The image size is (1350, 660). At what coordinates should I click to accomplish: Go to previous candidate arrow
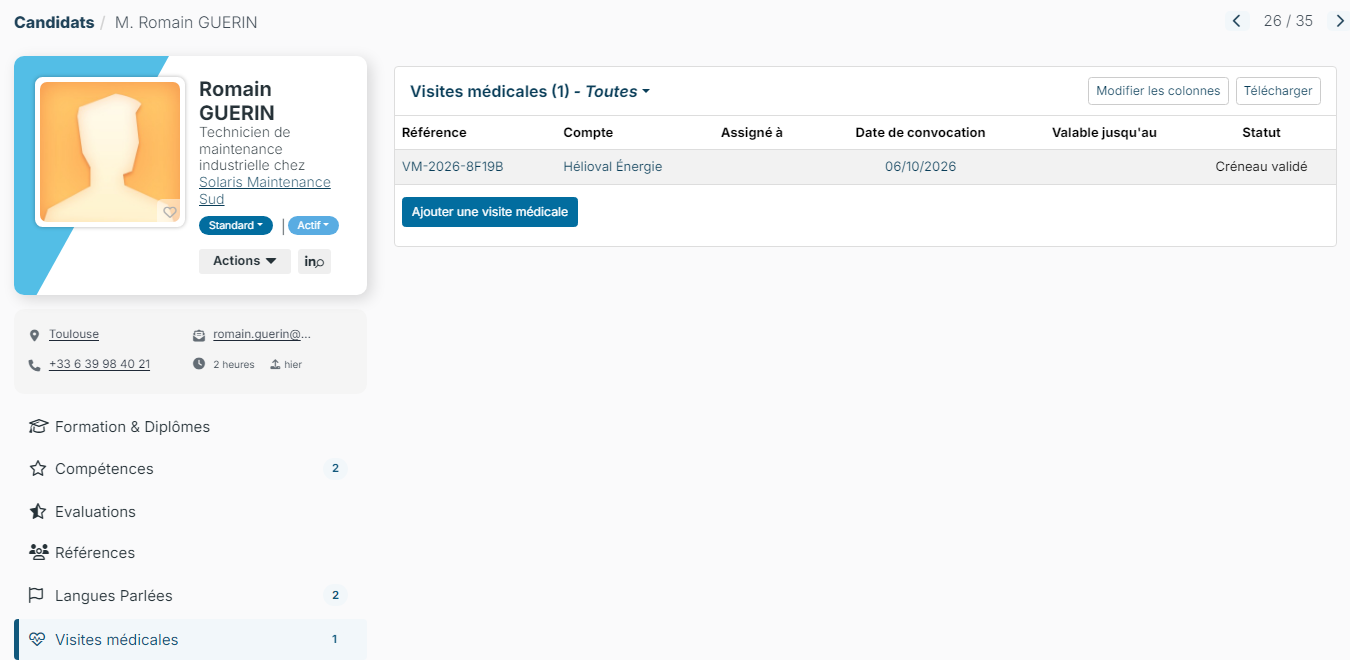1237,21
